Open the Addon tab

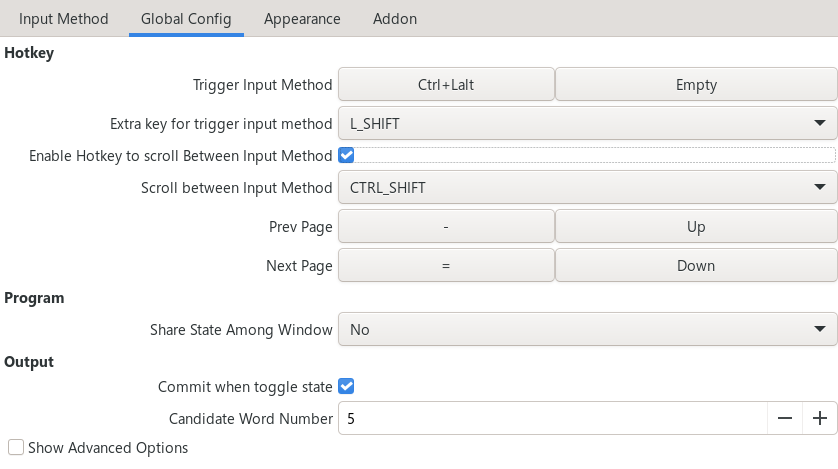395,19
